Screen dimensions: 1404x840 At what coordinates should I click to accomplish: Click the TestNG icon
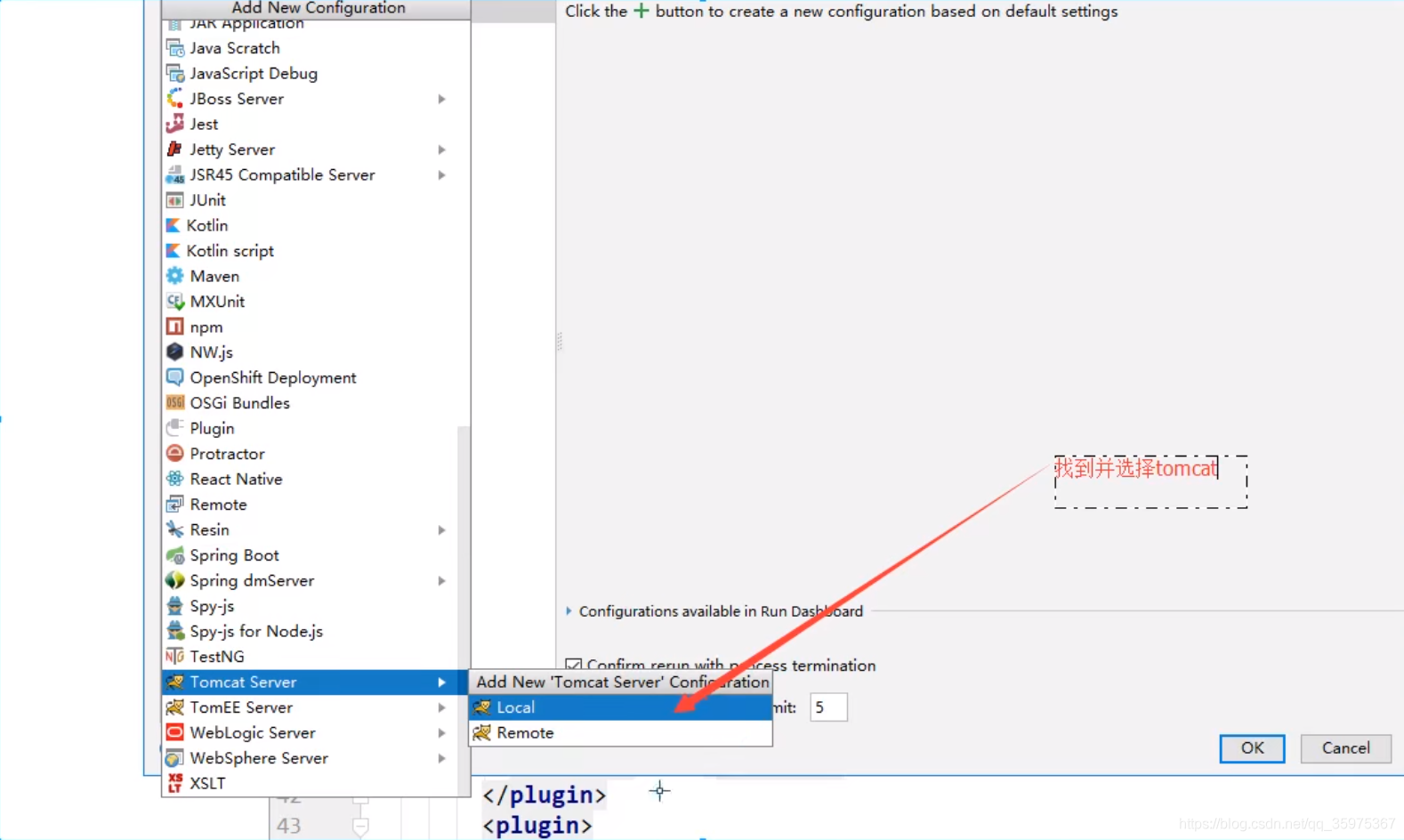coord(175,657)
